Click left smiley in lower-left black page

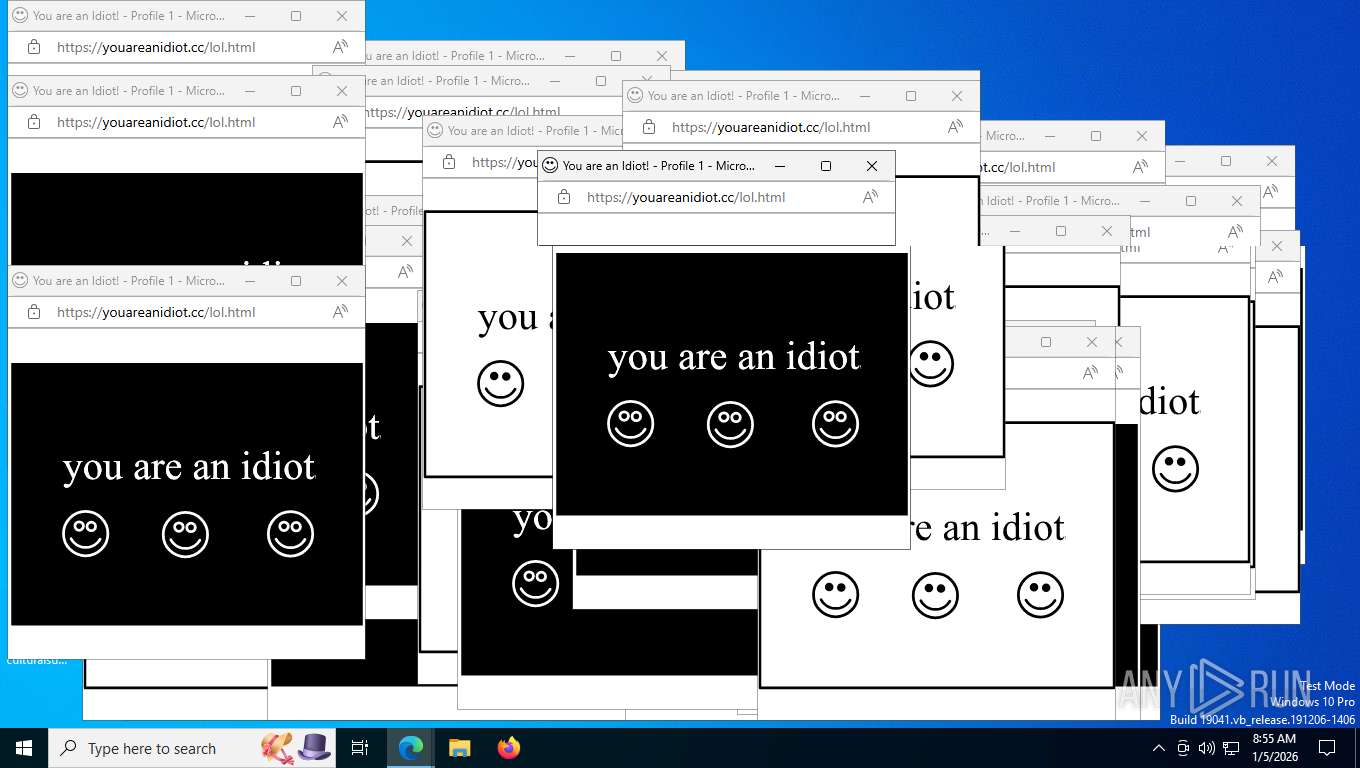[86, 534]
